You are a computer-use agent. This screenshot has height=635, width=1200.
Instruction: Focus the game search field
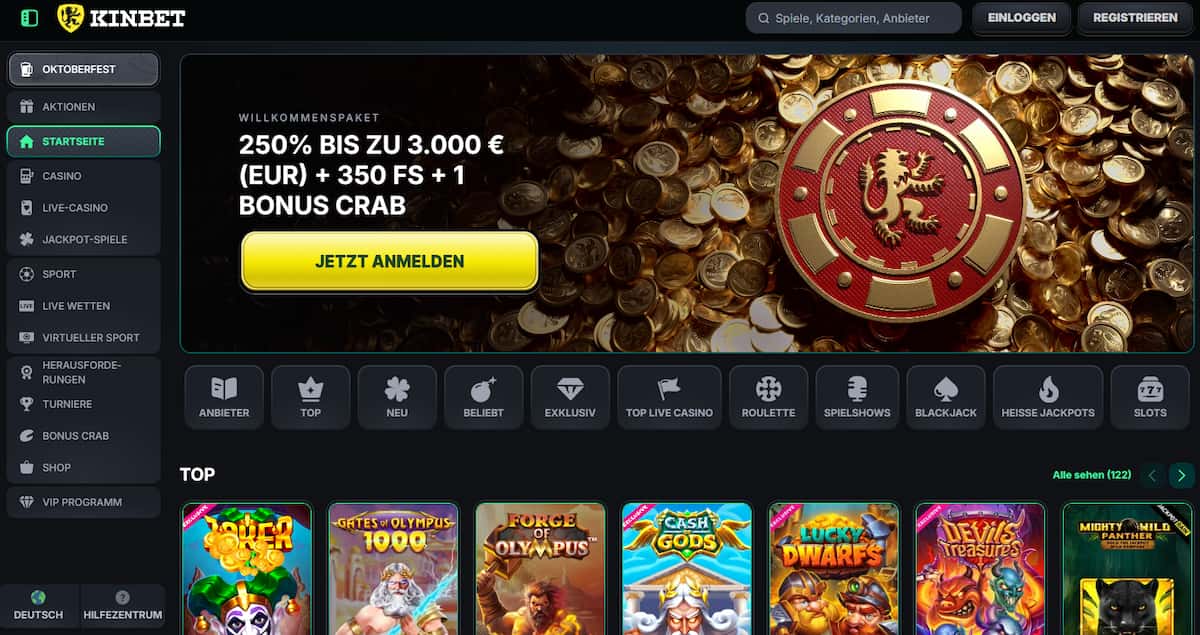853,18
